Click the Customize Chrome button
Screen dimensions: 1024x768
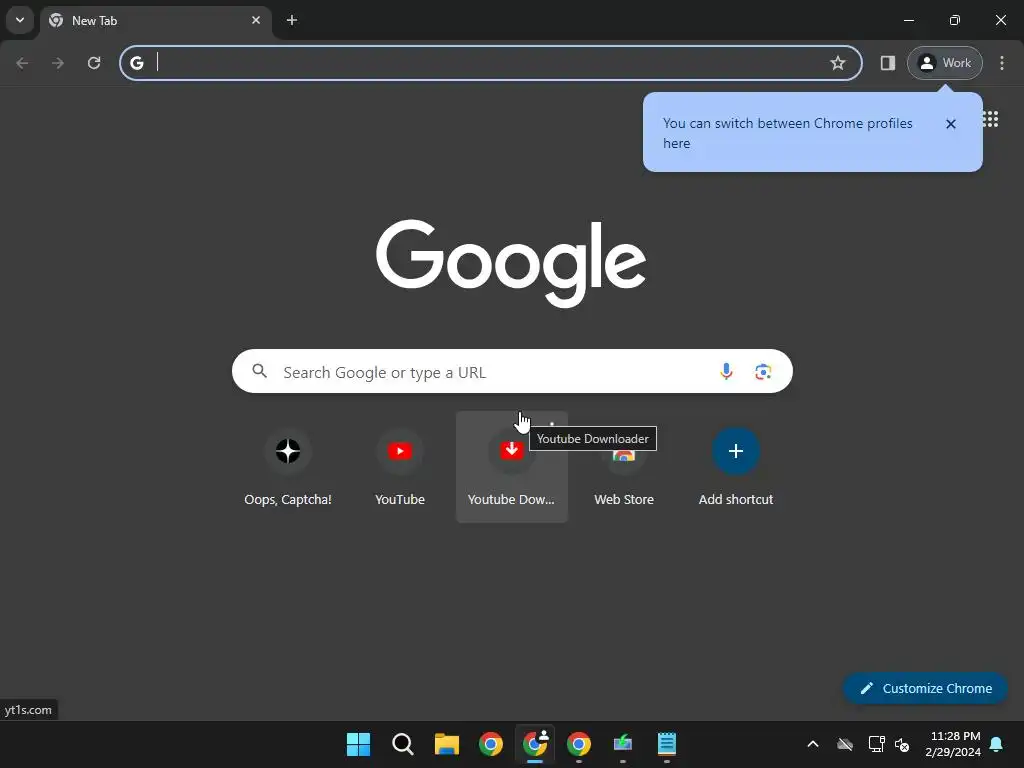click(x=925, y=688)
